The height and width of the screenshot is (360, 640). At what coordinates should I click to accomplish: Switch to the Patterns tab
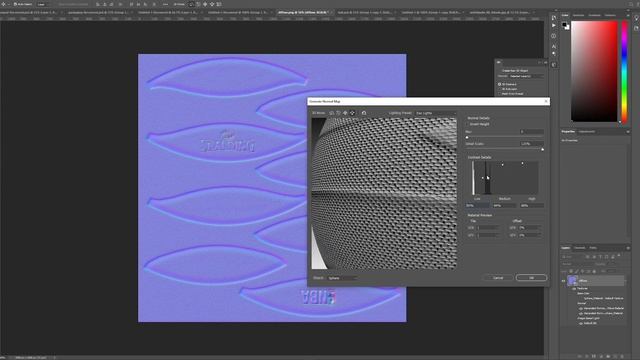point(610,15)
